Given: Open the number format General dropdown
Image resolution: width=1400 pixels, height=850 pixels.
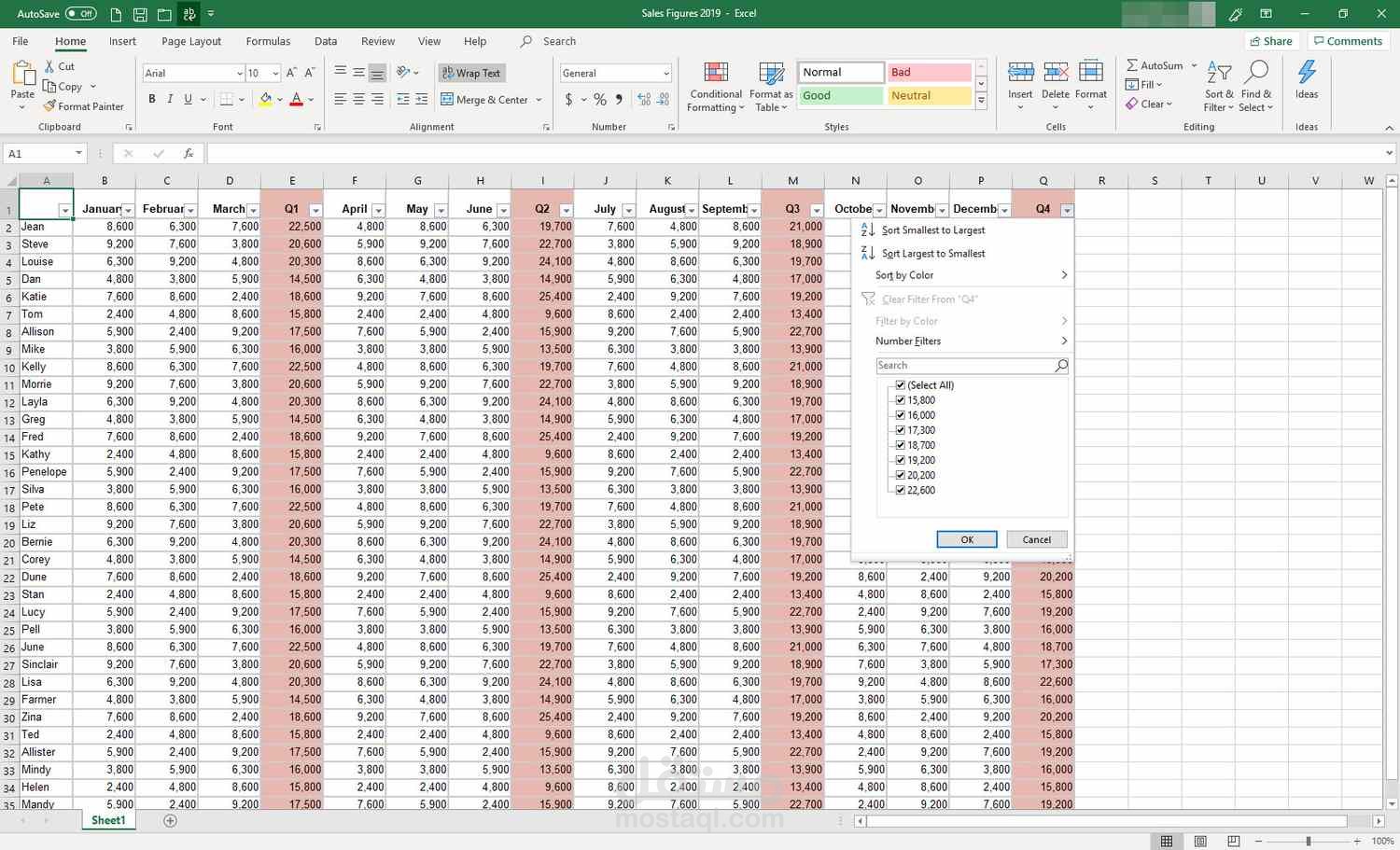Looking at the screenshot, I should click(x=665, y=73).
